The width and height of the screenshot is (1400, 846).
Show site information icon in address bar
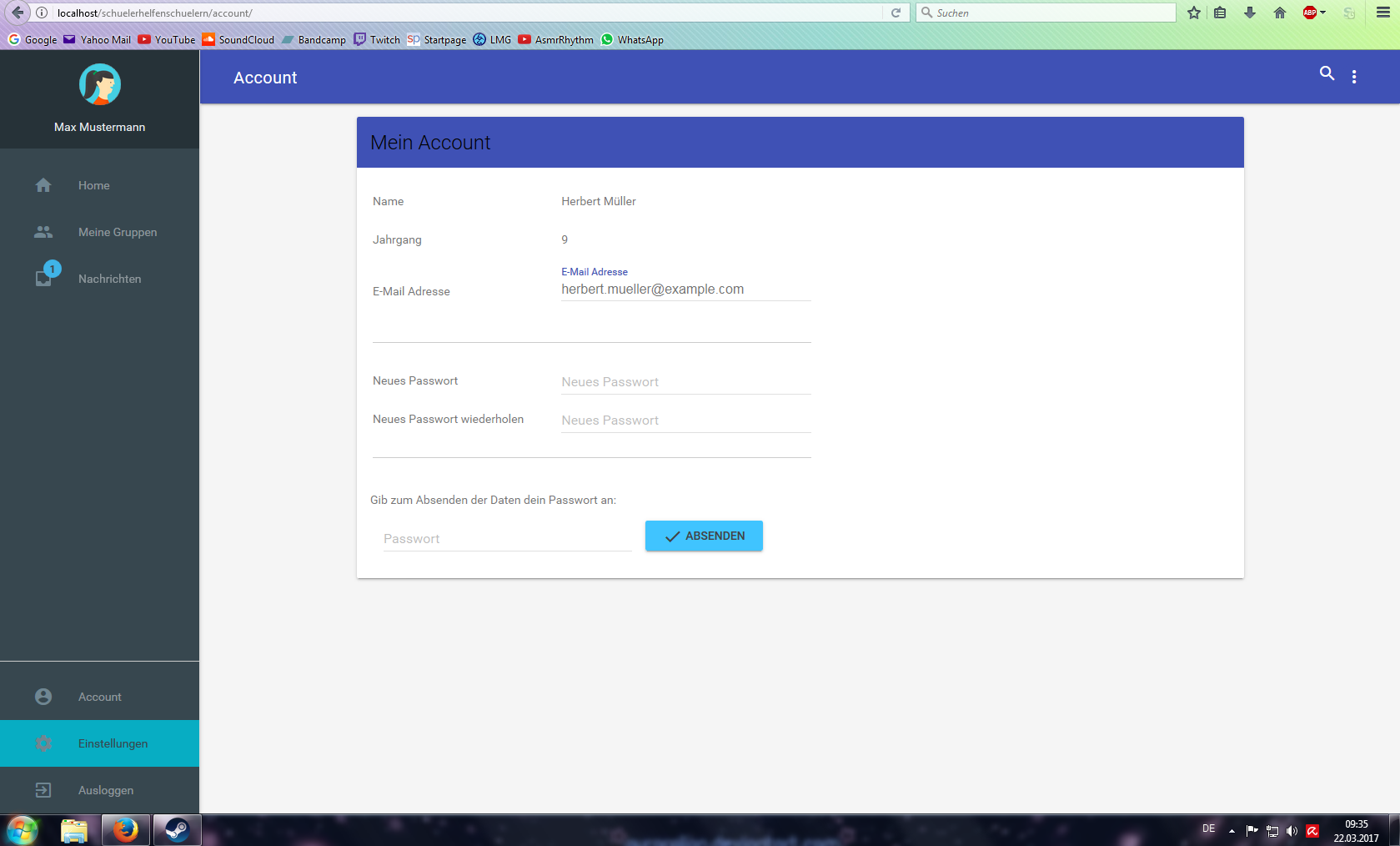(42, 13)
